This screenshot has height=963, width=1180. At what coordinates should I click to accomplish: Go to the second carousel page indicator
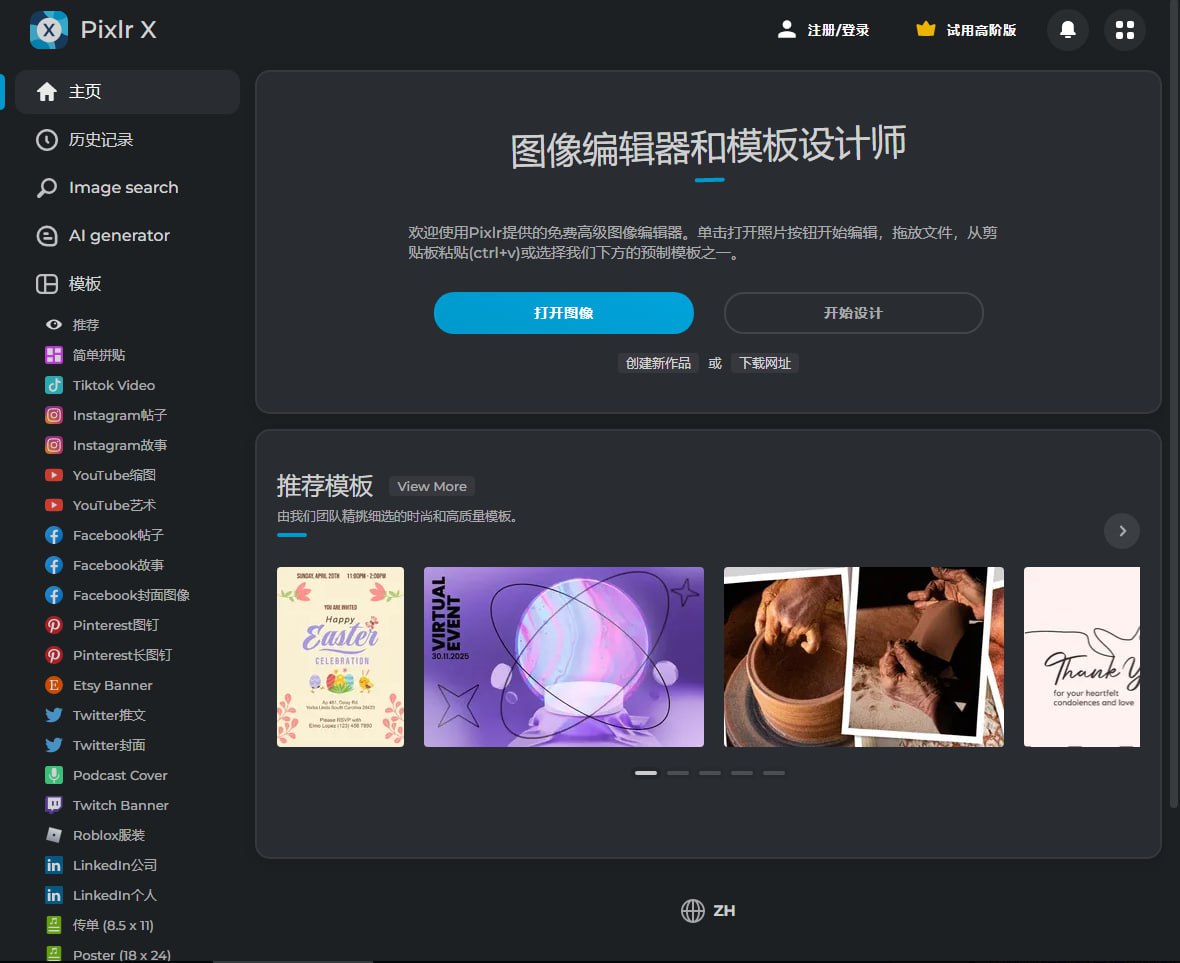tap(678, 773)
